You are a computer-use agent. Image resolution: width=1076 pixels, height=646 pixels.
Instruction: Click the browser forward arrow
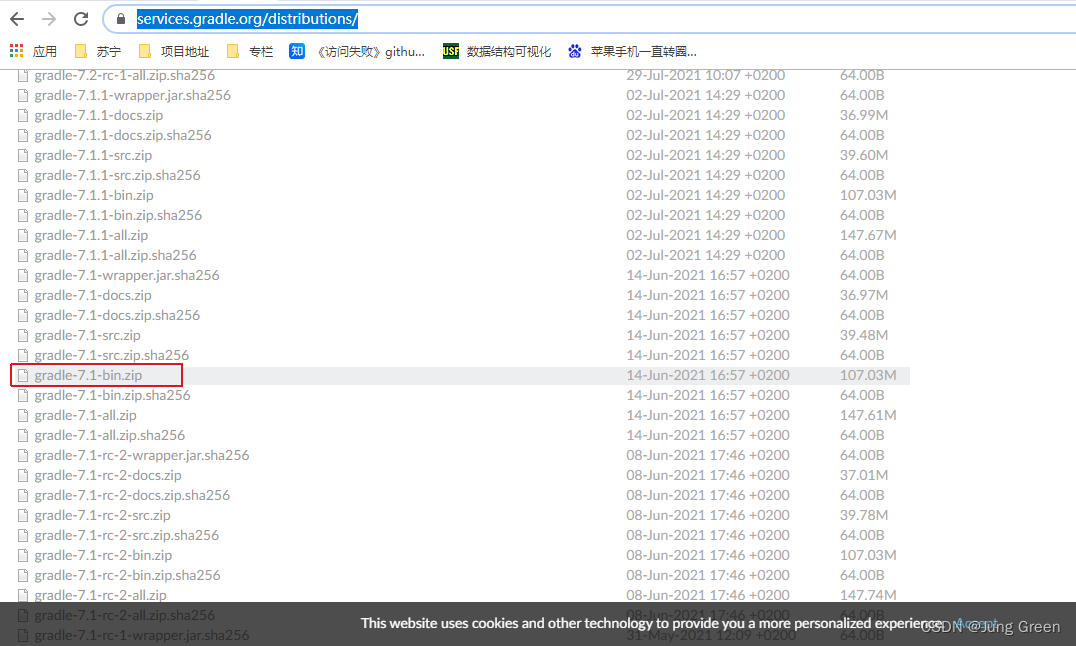click(x=47, y=18)
